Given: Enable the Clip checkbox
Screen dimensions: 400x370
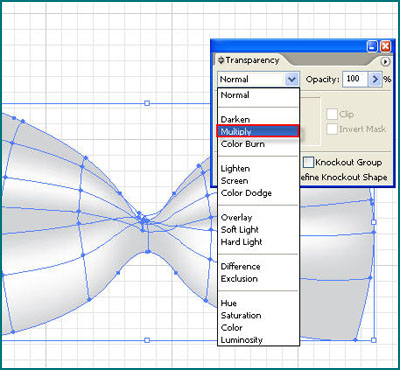Looking at the screenshot, I should coord(332,114).
